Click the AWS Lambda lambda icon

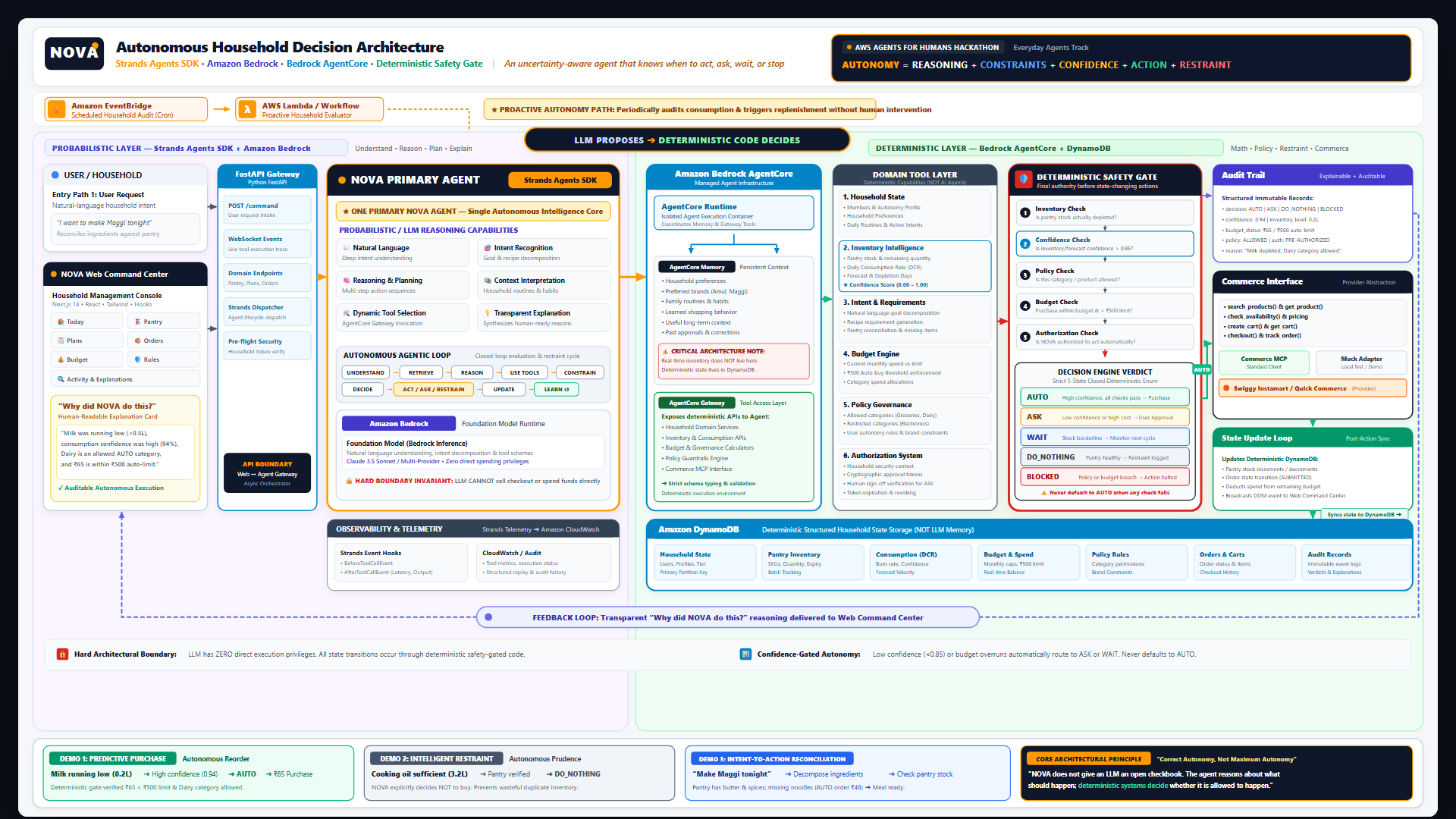tap(247, 109)
